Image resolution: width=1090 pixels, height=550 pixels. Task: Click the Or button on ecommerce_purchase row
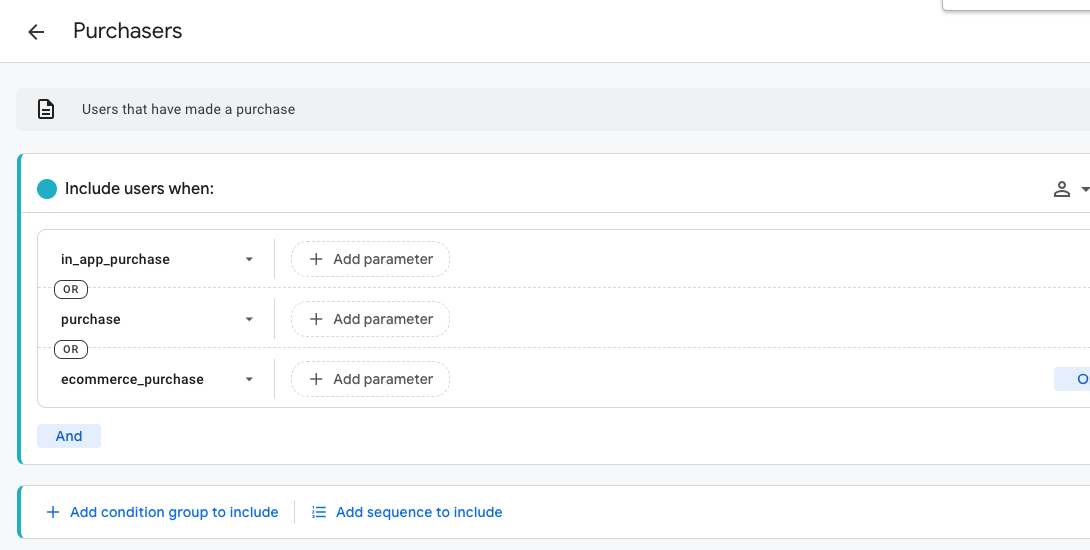pyautogui.click(x=1073, y=379)
